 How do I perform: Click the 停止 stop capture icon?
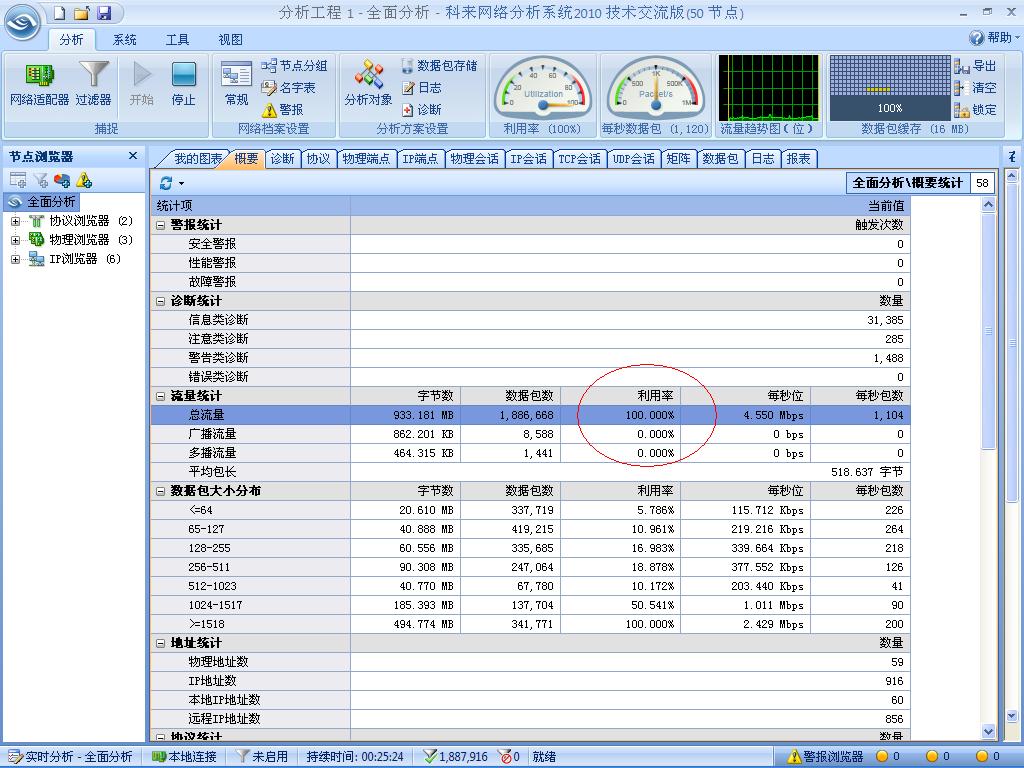tap(183, 85)
